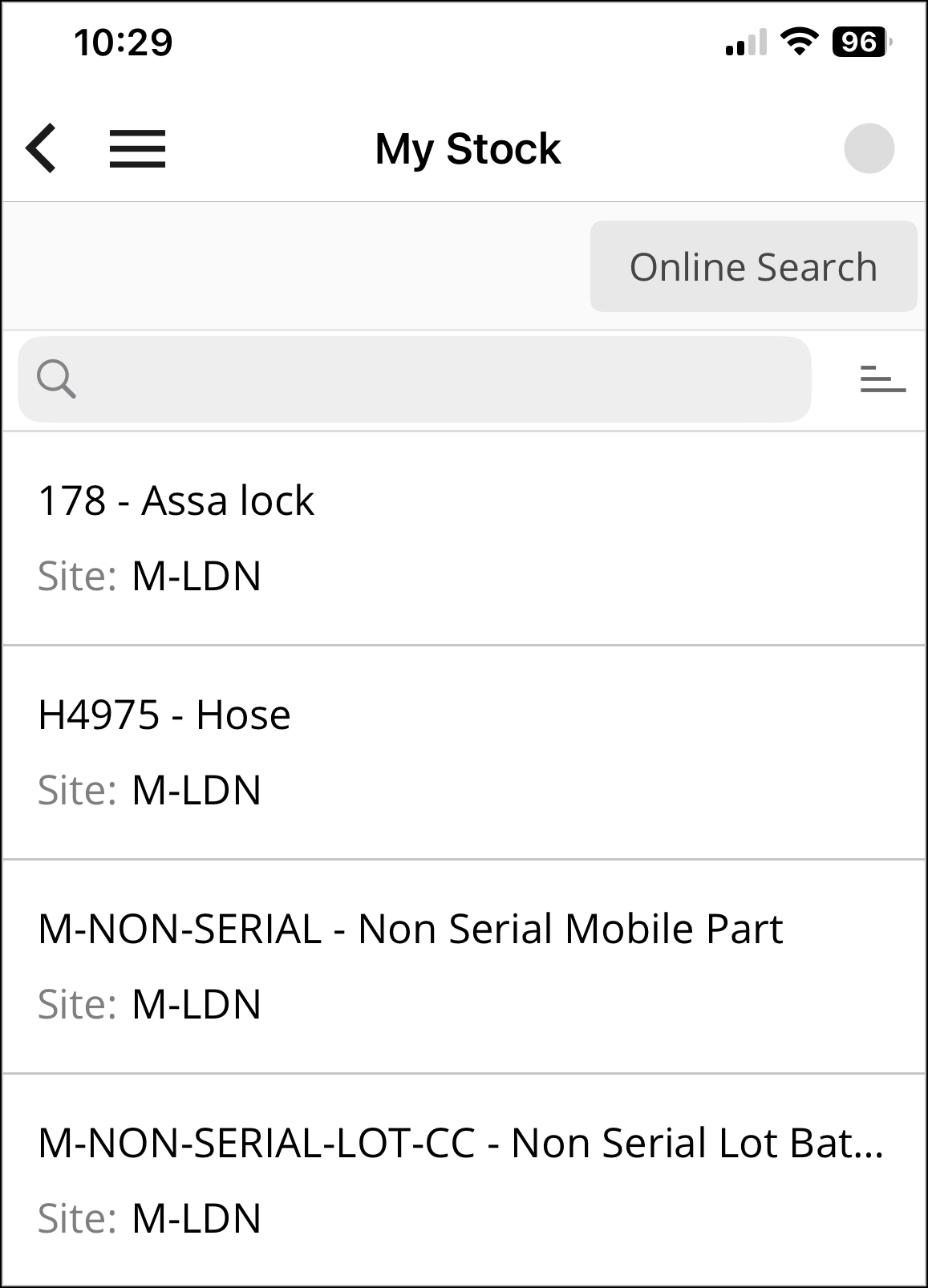928x1288 pixels.
Task: Tap the 10:29 clock in status bar
Action: pyautogui.click(x=124, y=43)
